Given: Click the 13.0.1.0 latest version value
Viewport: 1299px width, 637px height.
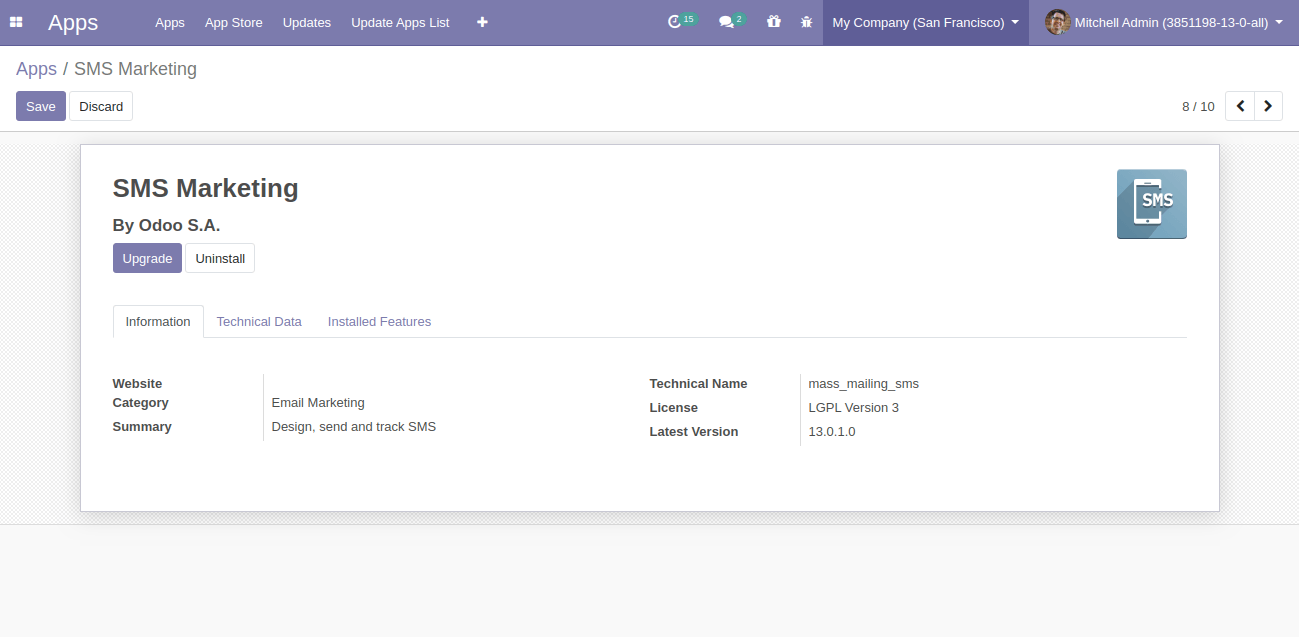Looking at the screenshot, I should 832,432.
